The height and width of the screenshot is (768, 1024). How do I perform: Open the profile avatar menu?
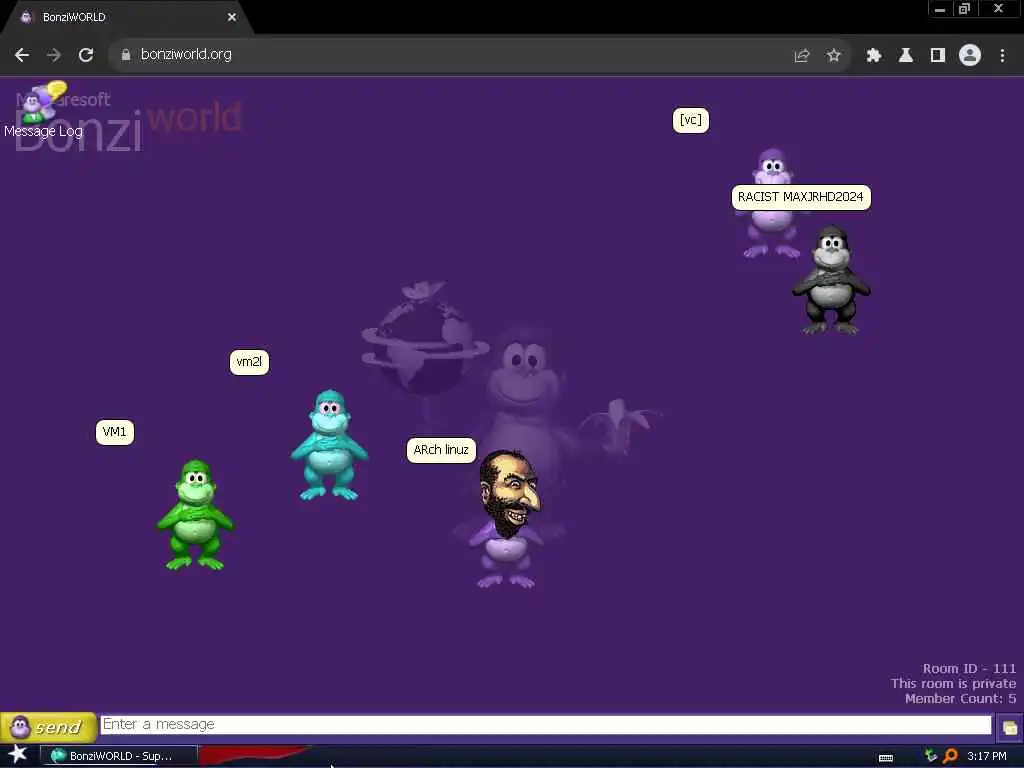970,56
